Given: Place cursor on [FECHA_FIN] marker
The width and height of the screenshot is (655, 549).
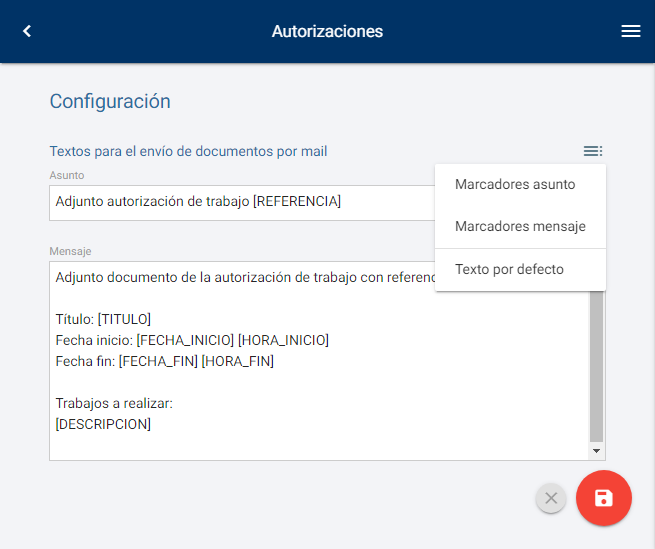Looking at the screenshot, I should [158, 361].
